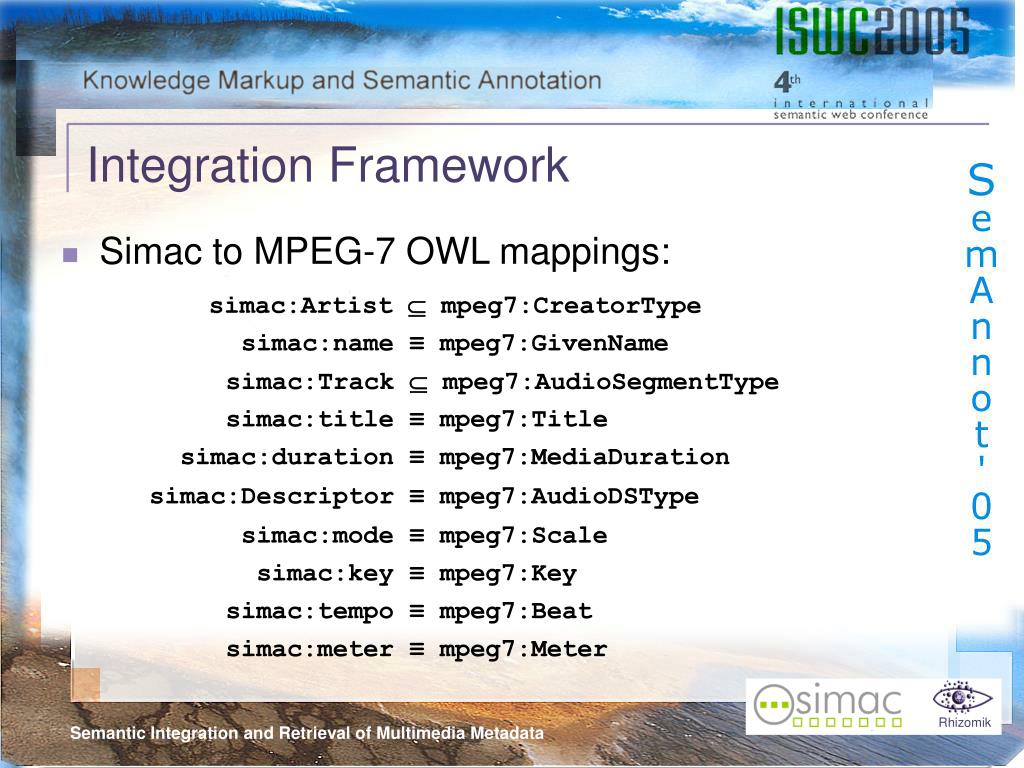
Task: Click the subset symbol after simac:Track
Action: click(x=418, y=384)
